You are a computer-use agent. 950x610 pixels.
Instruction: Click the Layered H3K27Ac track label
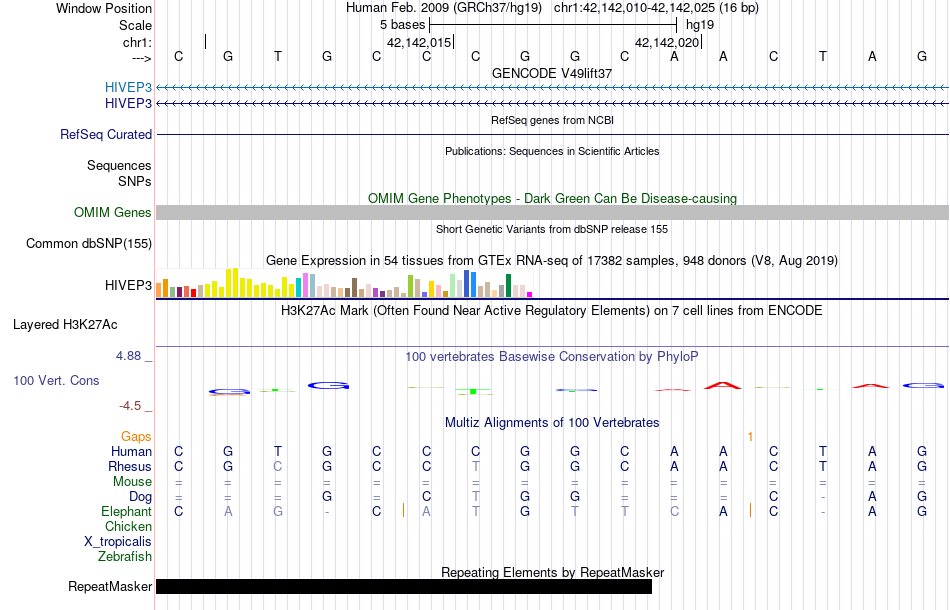tap(65, 325)
